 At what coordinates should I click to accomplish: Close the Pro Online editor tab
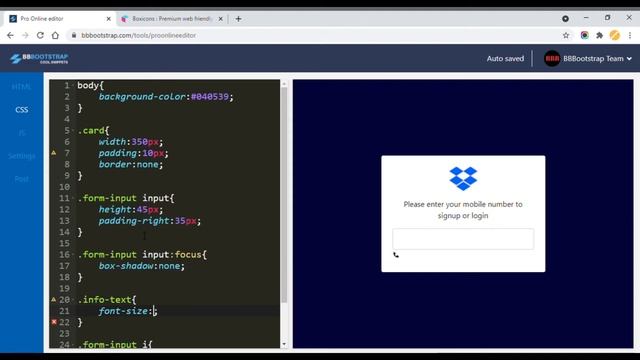[108, 19]
